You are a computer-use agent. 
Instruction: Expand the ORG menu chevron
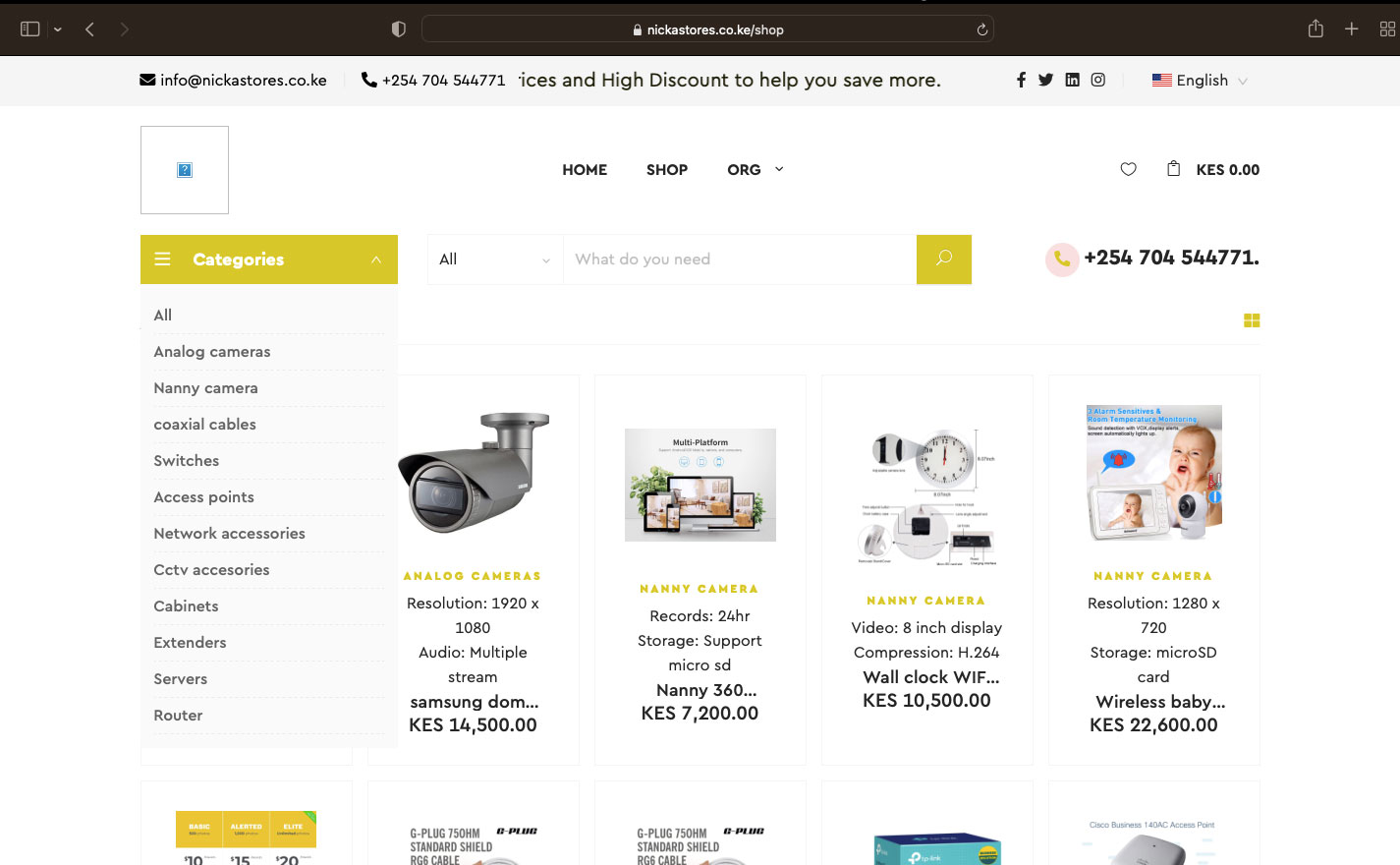click(779, 169)
